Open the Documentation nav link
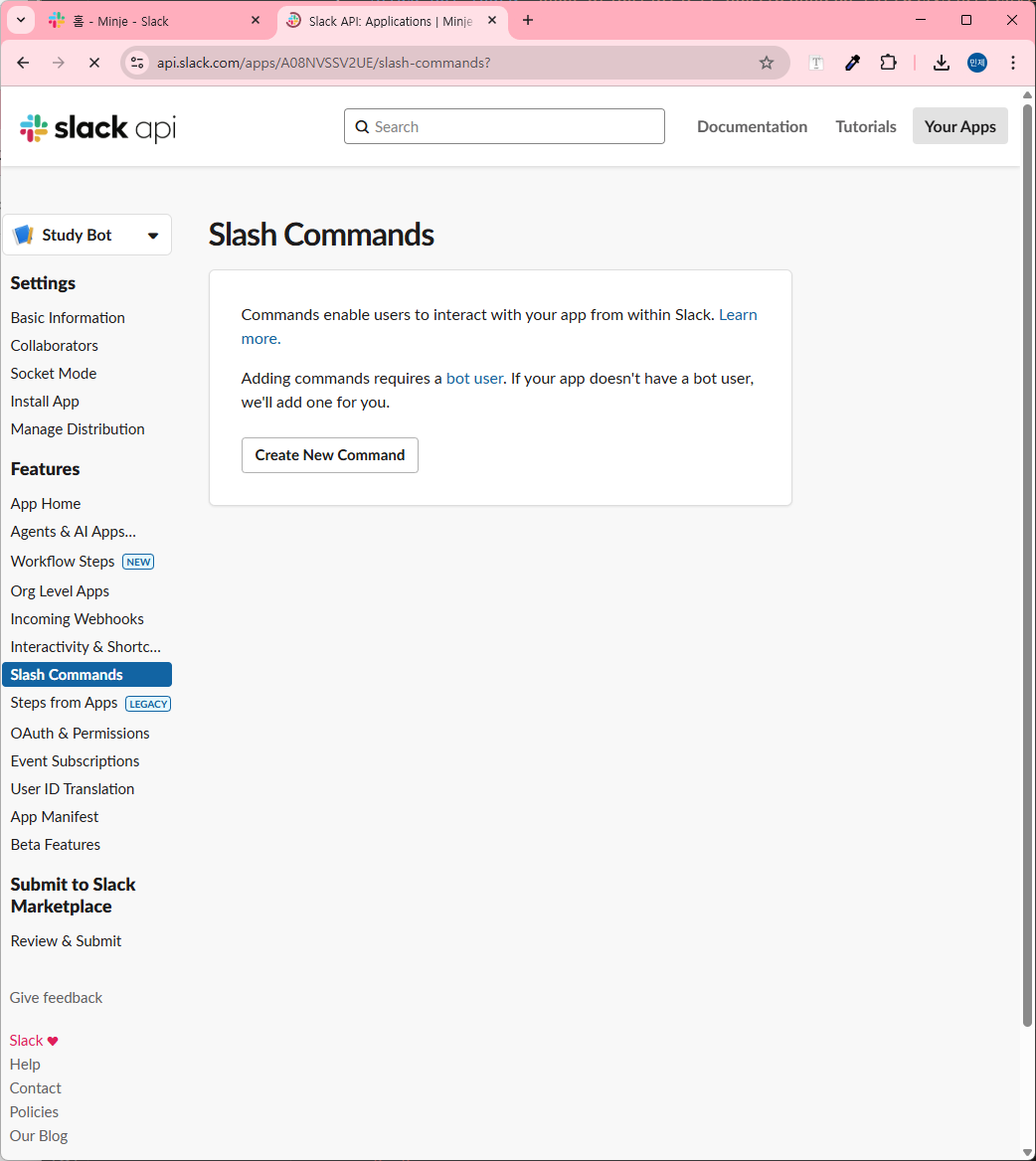1036x1161 pixels. click(x=752, y=126)
